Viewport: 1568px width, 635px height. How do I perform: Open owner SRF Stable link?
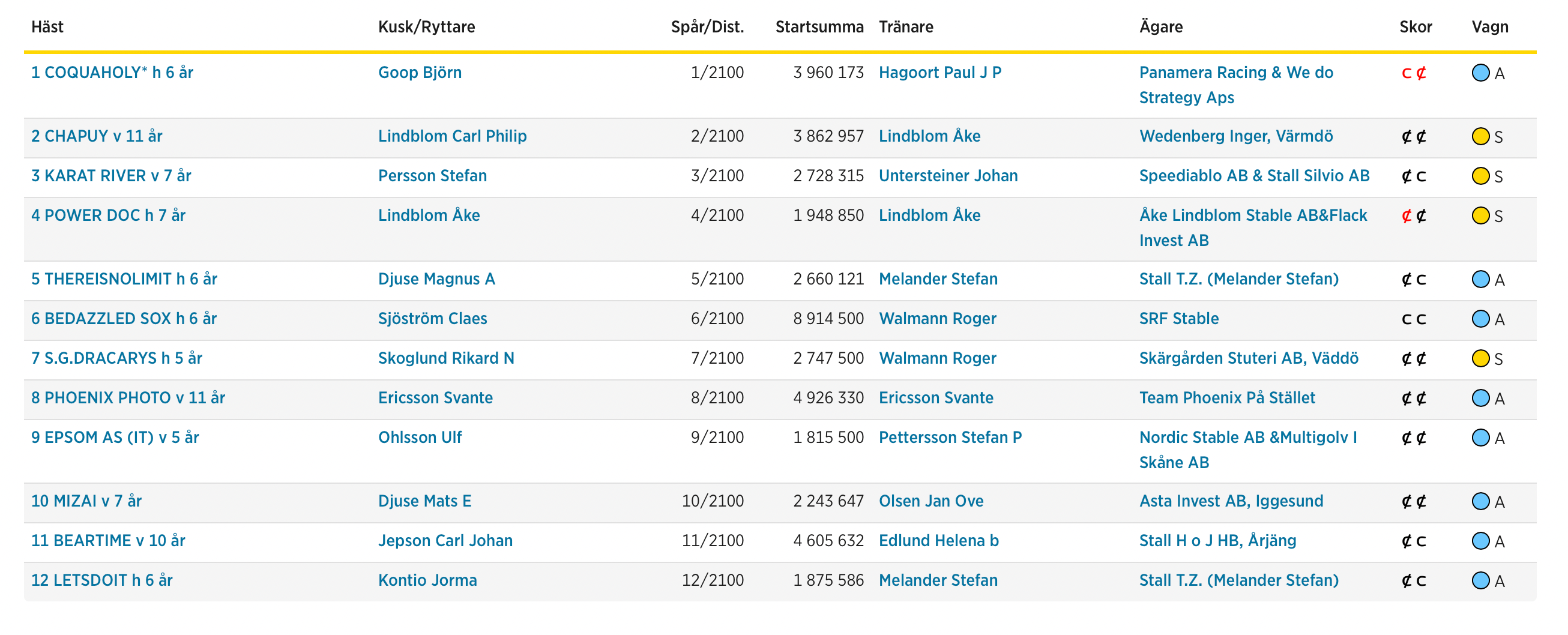pyautogui.click(x=1178, y=319)
